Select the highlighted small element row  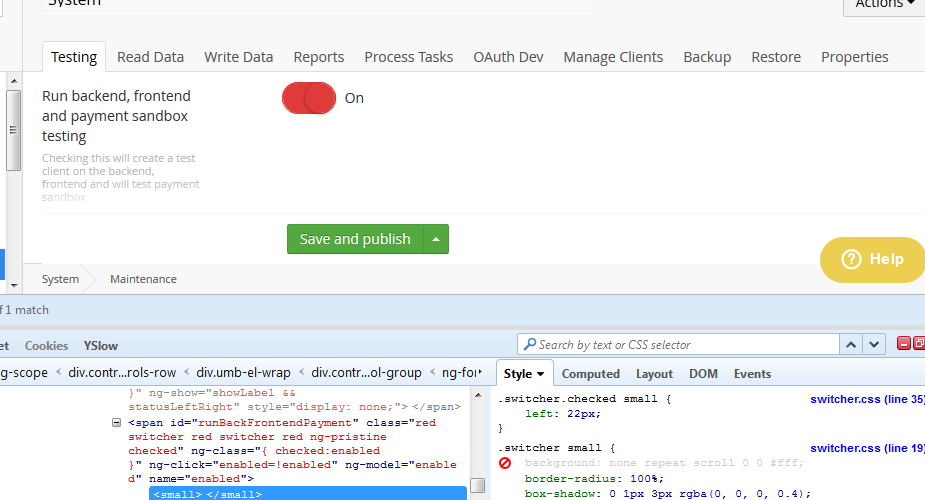pos(307,494)
